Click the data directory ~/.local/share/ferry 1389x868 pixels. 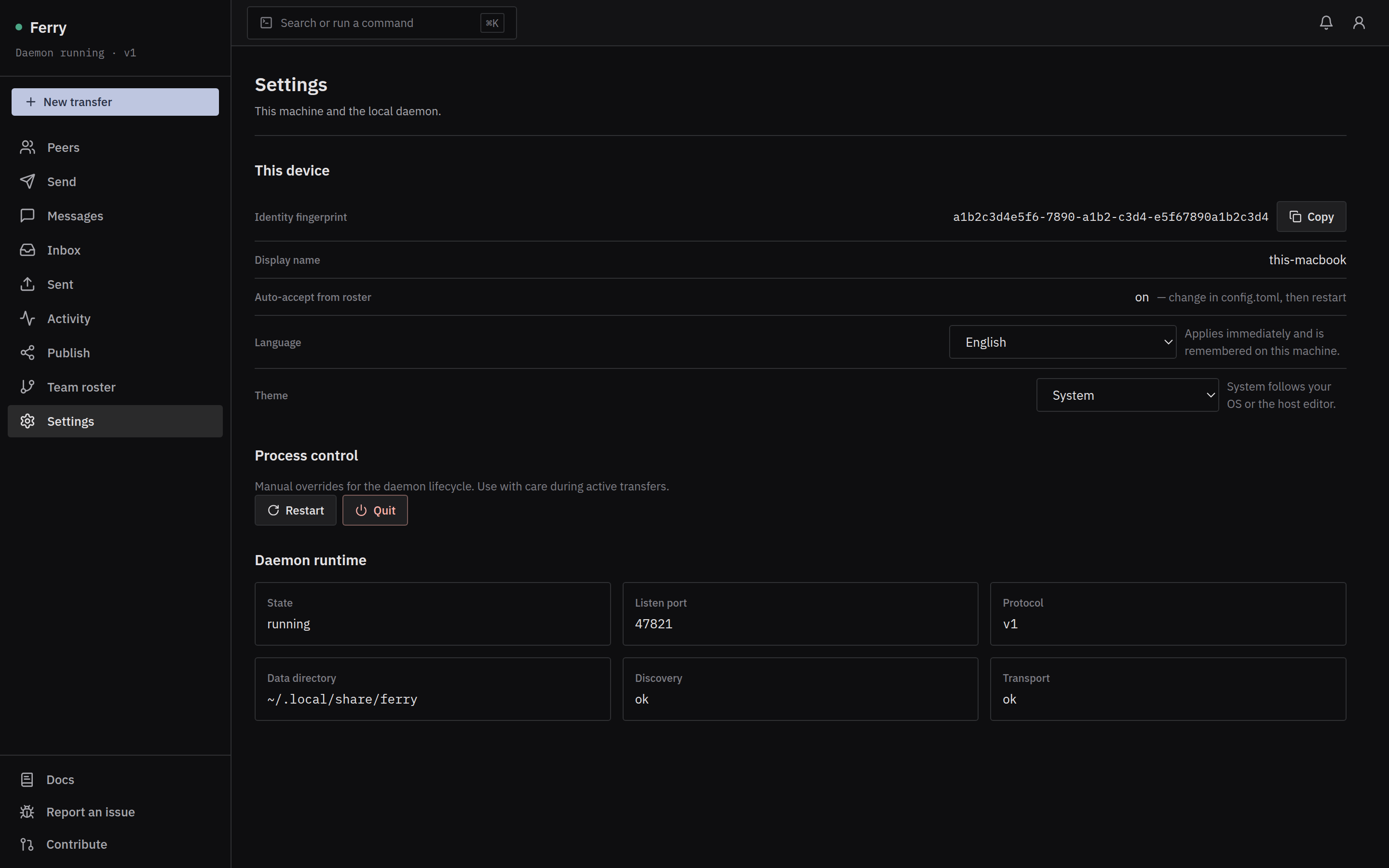tap(342, 699)
